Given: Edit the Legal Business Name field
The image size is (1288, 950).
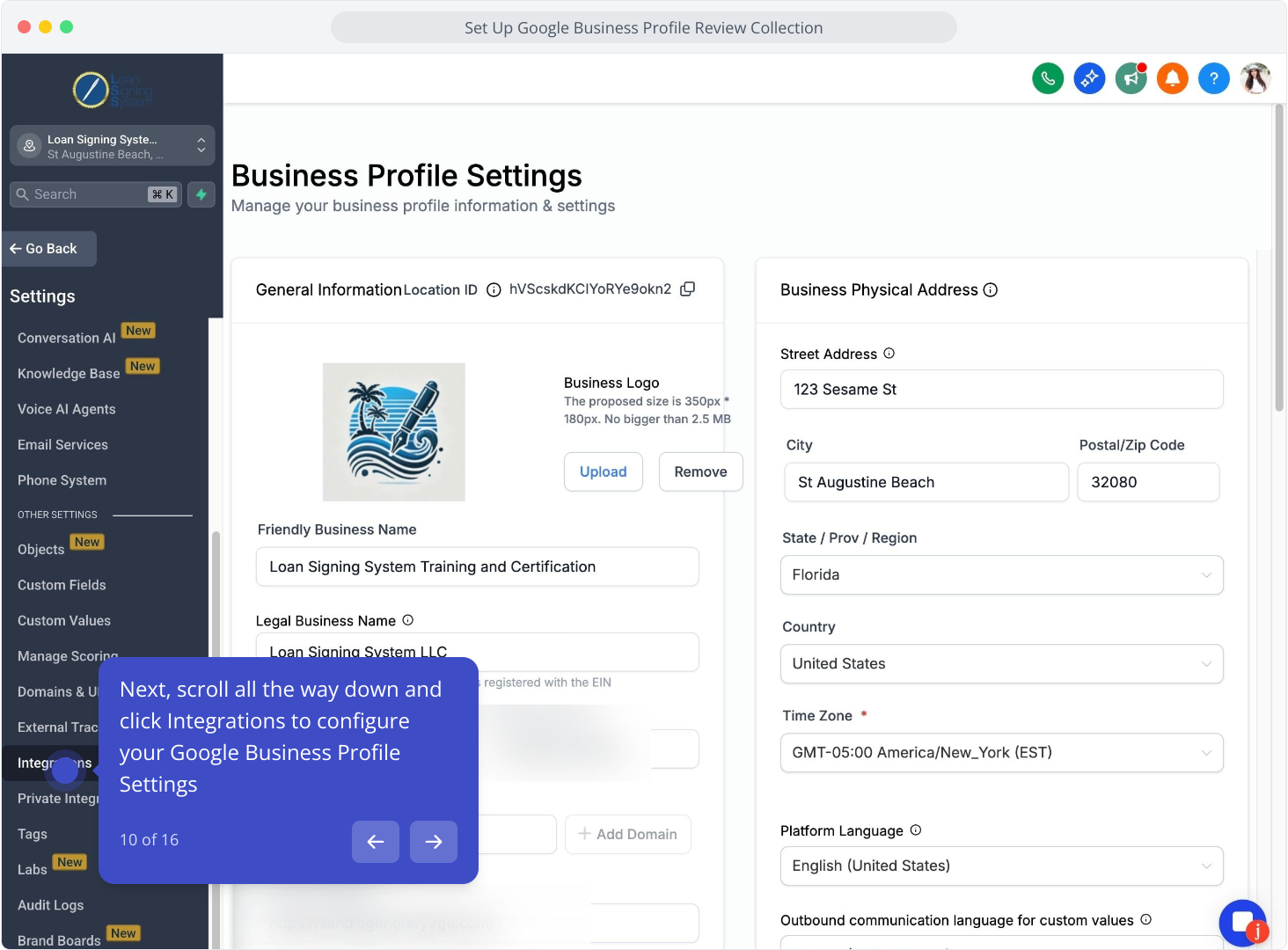Looking at the screenshot, I should pyautogui.click(x=478, y=652).
